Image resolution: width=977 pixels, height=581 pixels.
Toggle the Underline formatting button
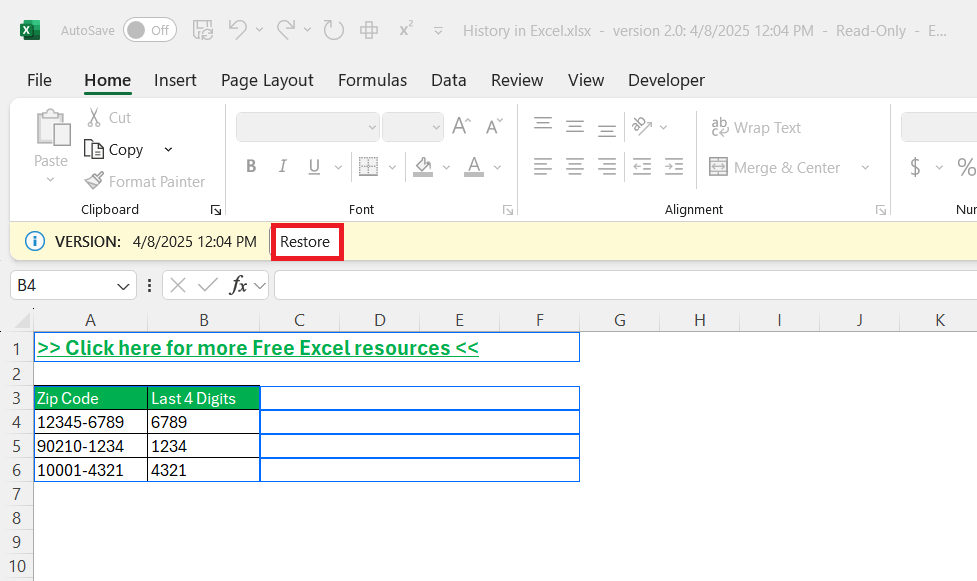click(314, 167)
